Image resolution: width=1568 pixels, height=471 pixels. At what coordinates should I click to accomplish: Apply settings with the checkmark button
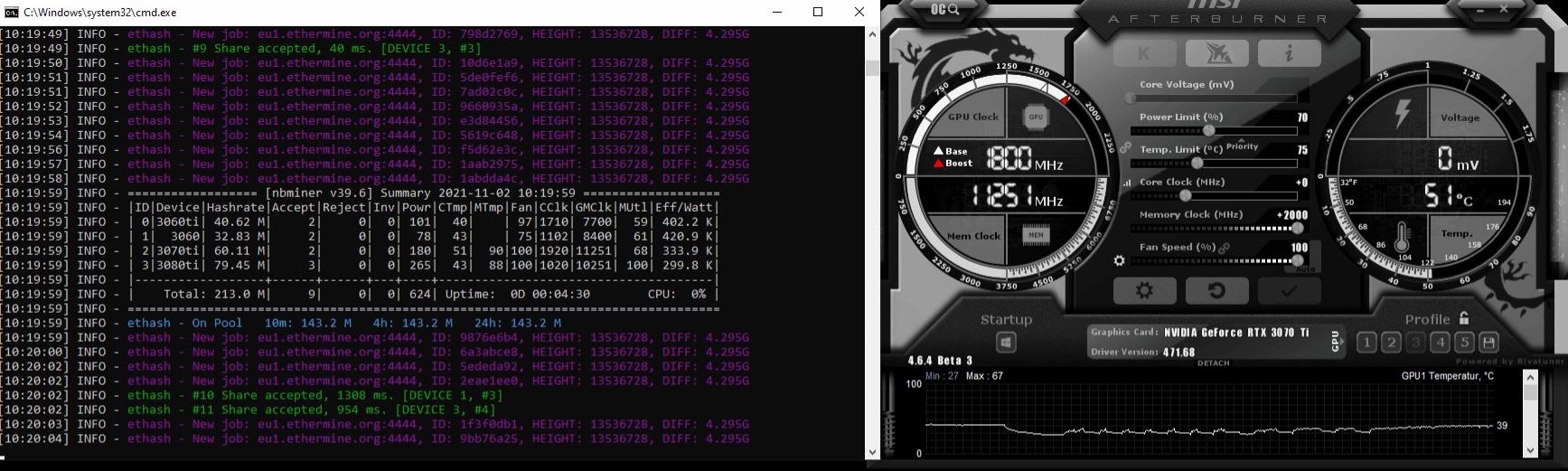click(1289, 290)
